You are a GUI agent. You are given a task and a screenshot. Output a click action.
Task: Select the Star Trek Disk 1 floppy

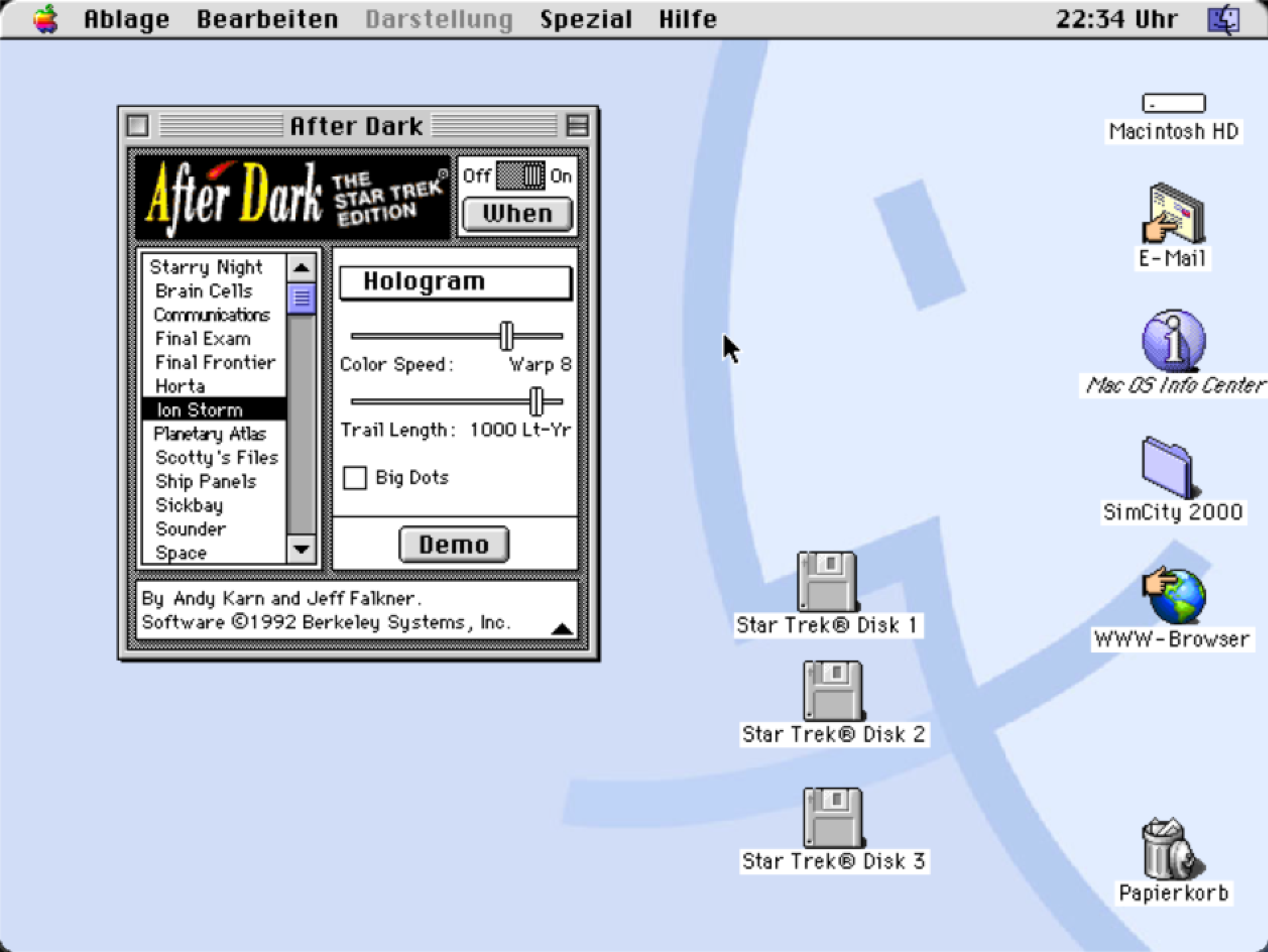click(827, 582)
